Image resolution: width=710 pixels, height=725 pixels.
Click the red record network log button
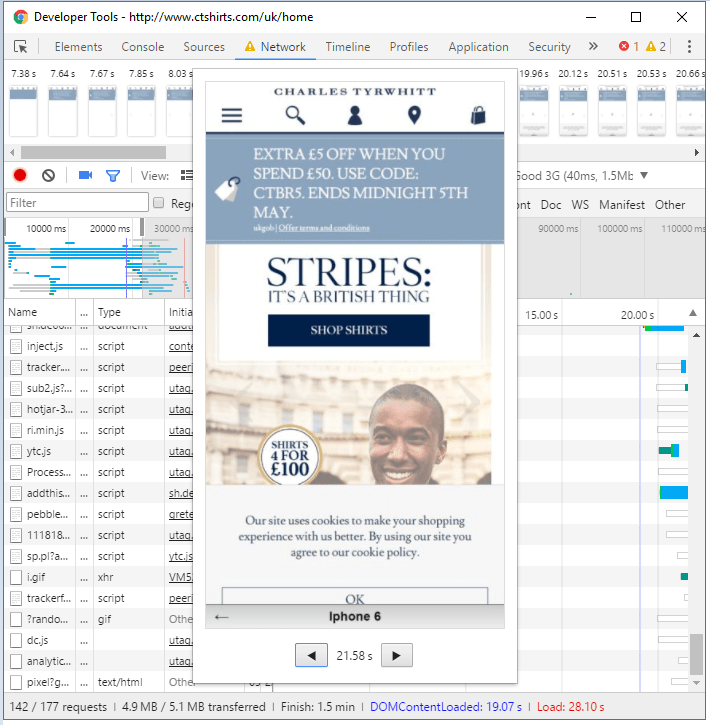pyautogui.click(x=20, y=175)
